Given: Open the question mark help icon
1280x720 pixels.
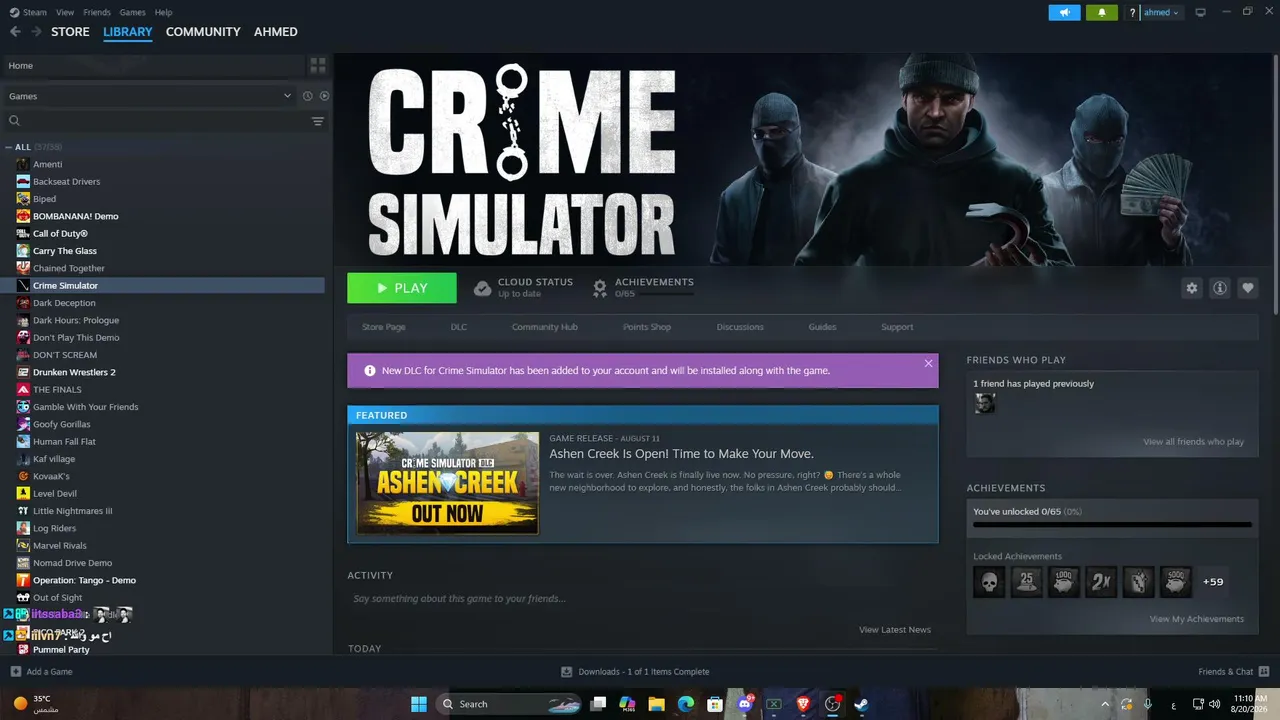Looking at the screenshot, I should click(x=1132, y=13).
